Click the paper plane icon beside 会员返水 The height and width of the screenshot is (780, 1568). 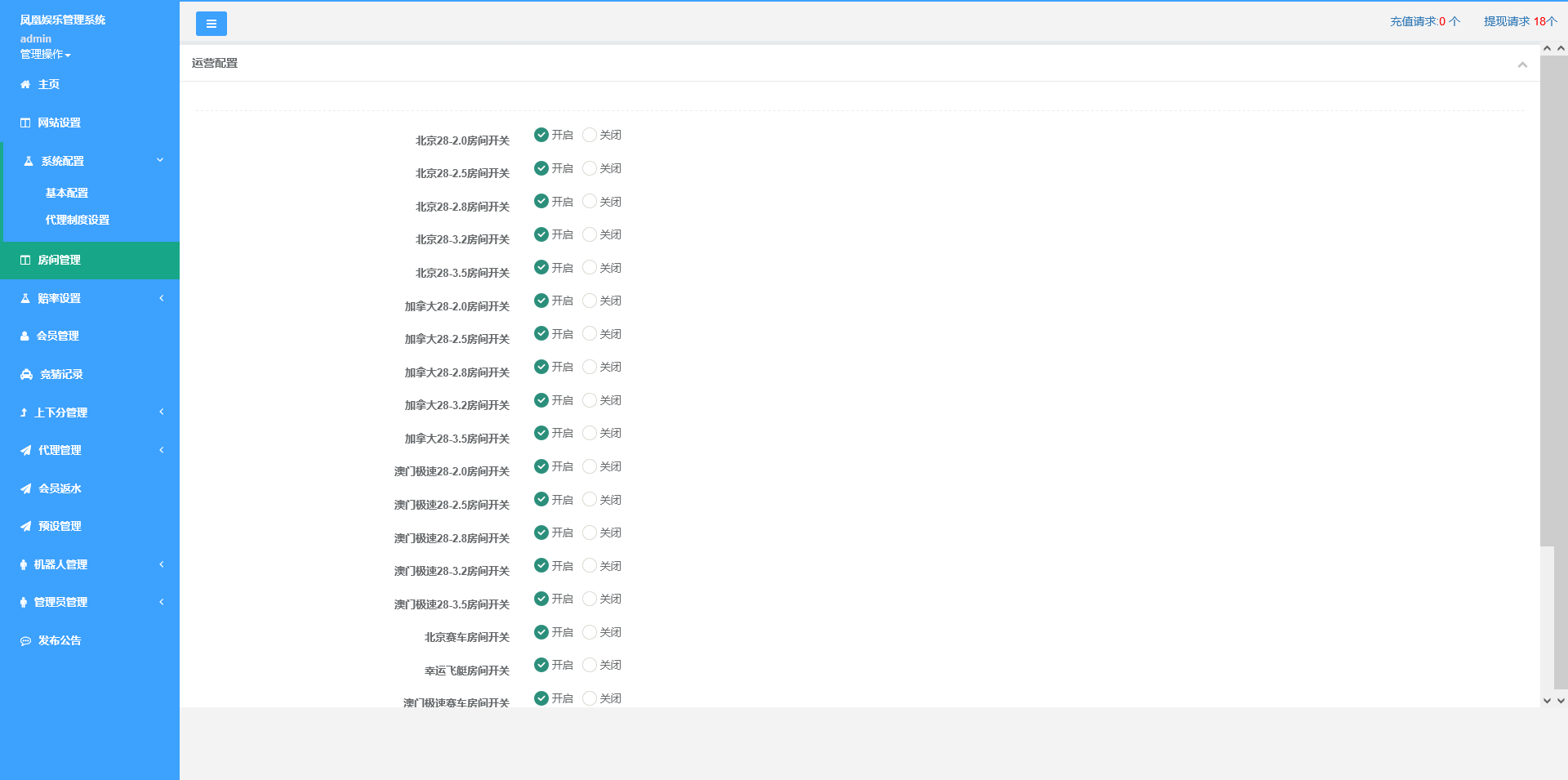(x=26, y=488)
